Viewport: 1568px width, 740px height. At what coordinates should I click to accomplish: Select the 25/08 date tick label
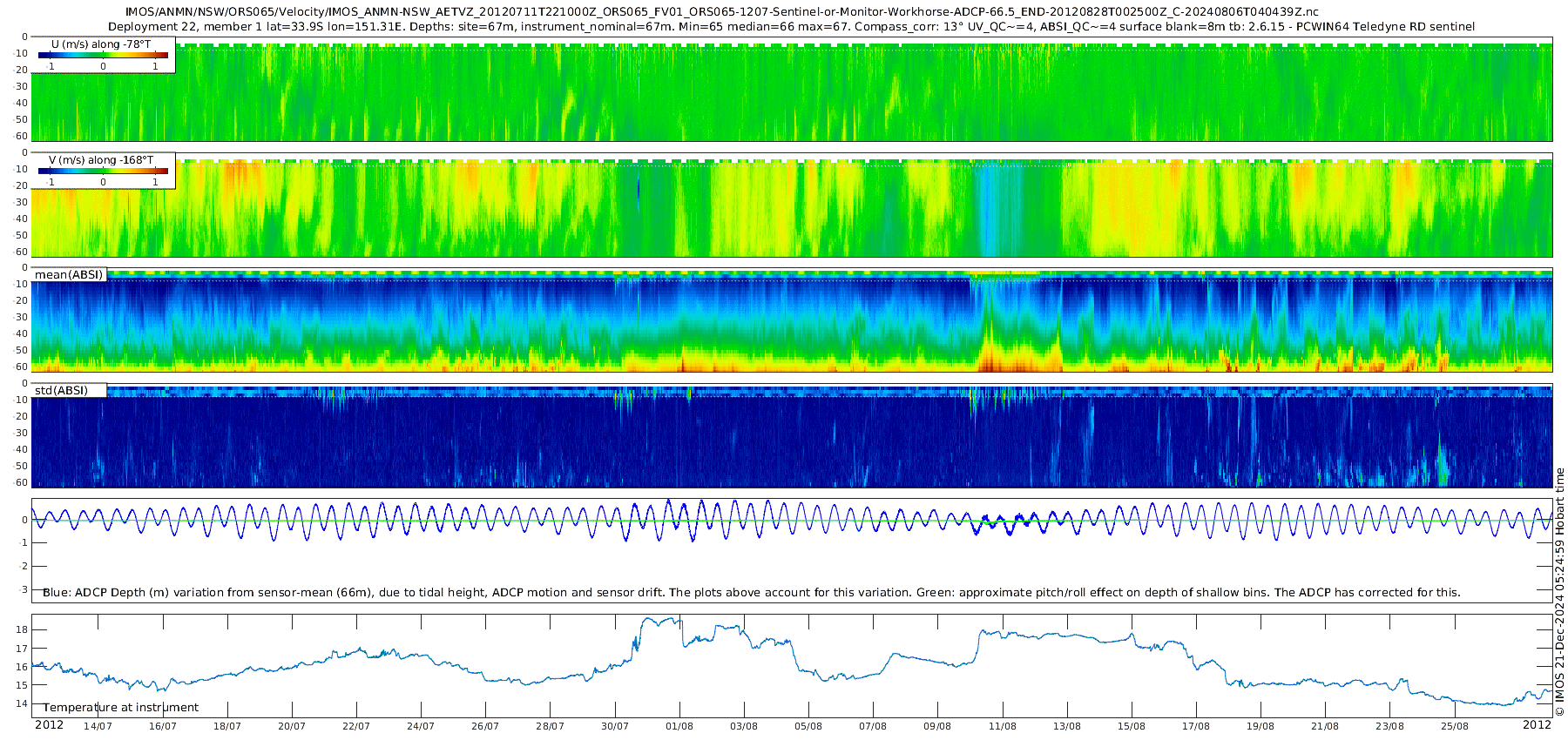point(1454,726)
